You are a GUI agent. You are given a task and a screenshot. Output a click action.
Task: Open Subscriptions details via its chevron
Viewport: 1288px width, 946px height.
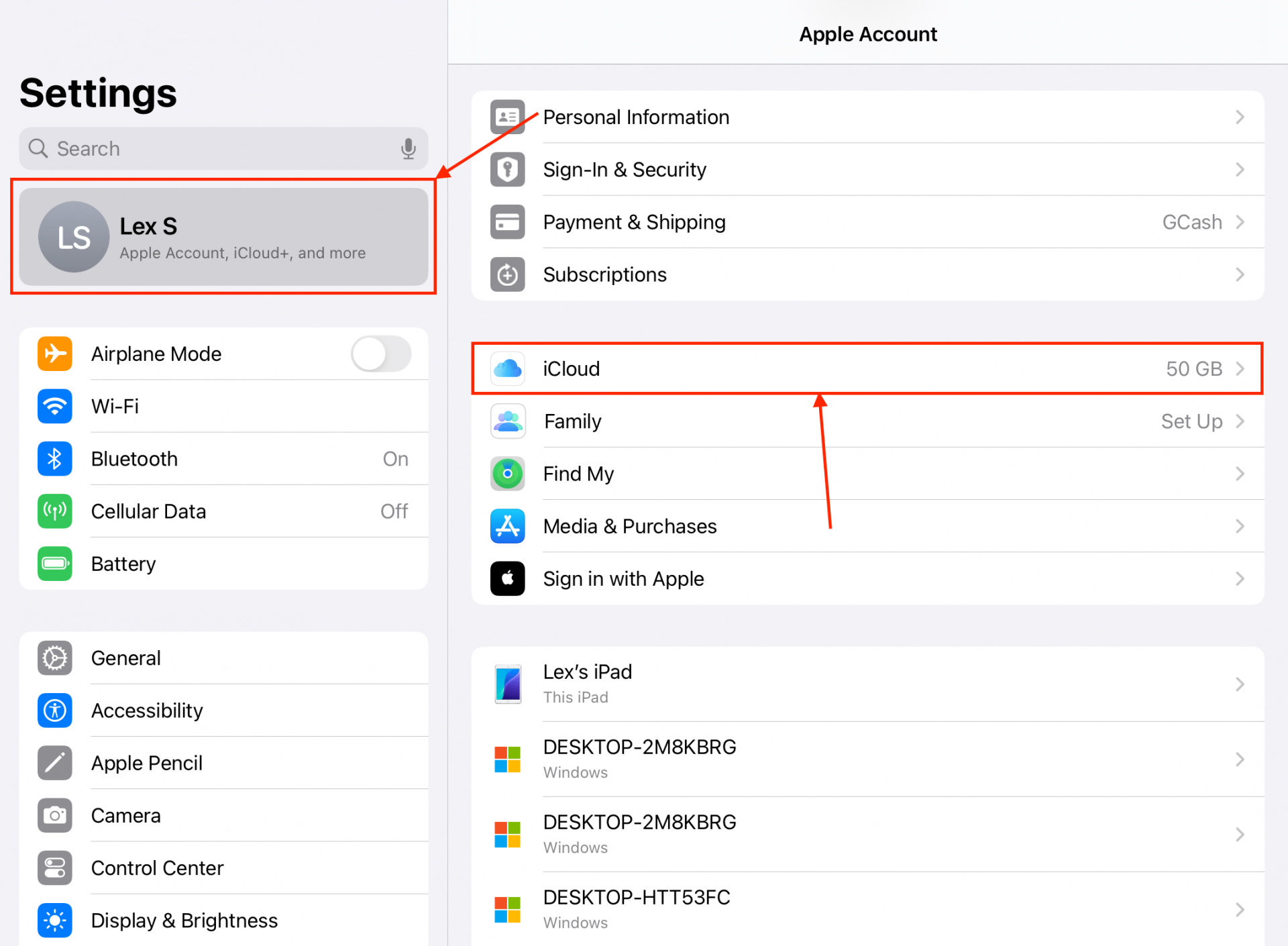click(1240, 274)
